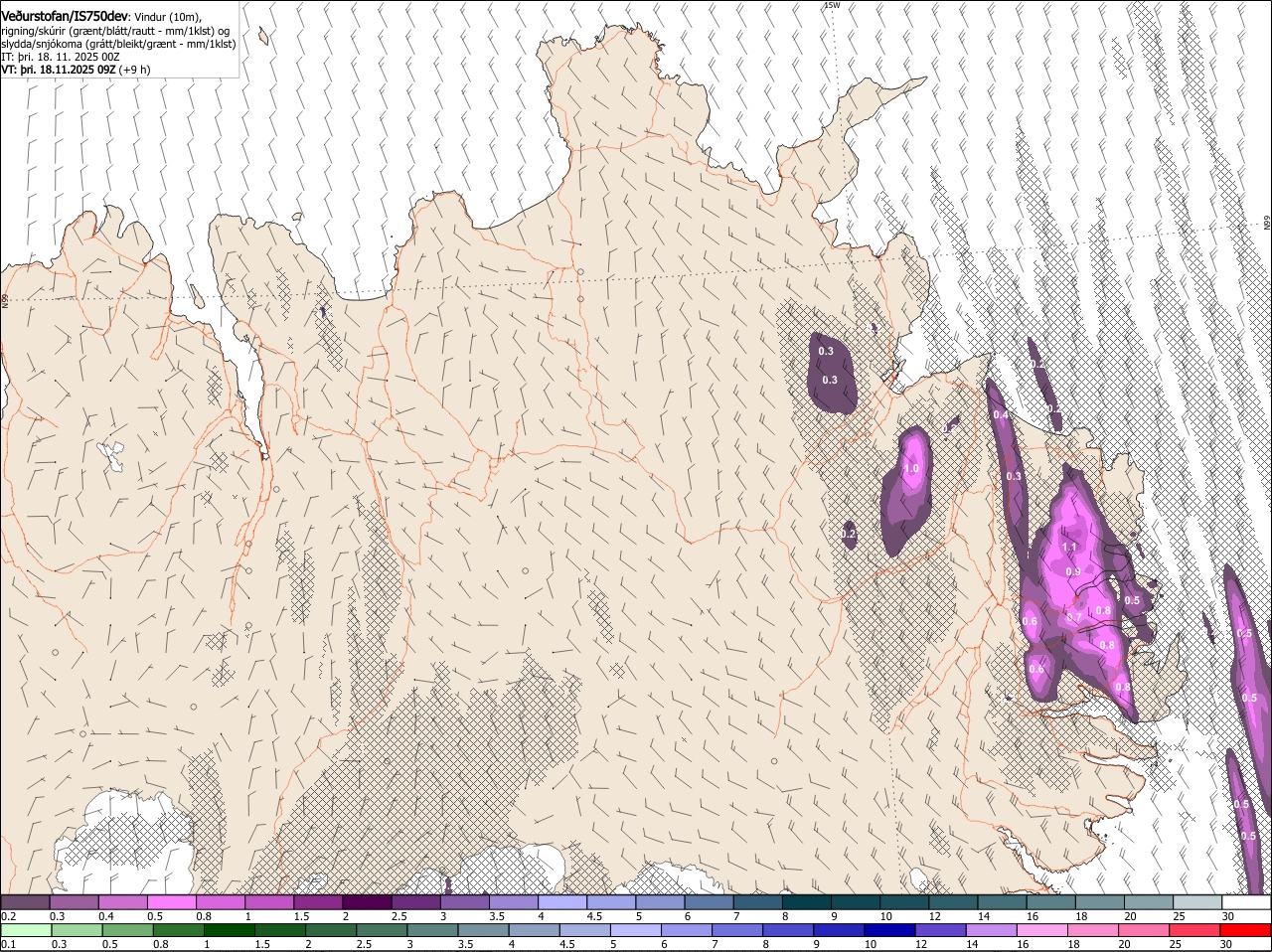The image size is (1272, 952).
Task: Select the light violet 14 swatch in the rain legend
Action: (x=992, y=930)
